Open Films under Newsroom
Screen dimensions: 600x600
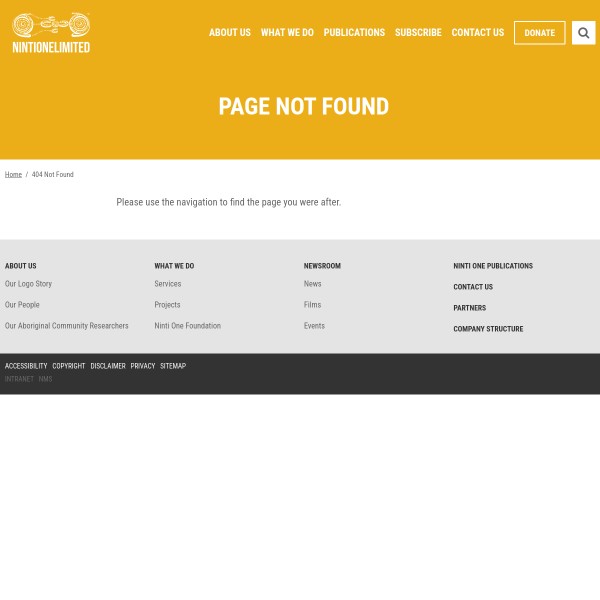tap(312, 305)
